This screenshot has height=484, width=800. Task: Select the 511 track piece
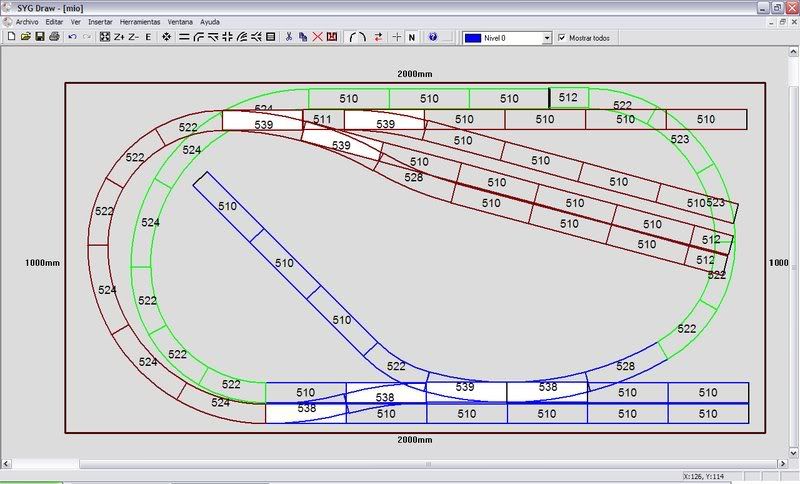(323, 119)
